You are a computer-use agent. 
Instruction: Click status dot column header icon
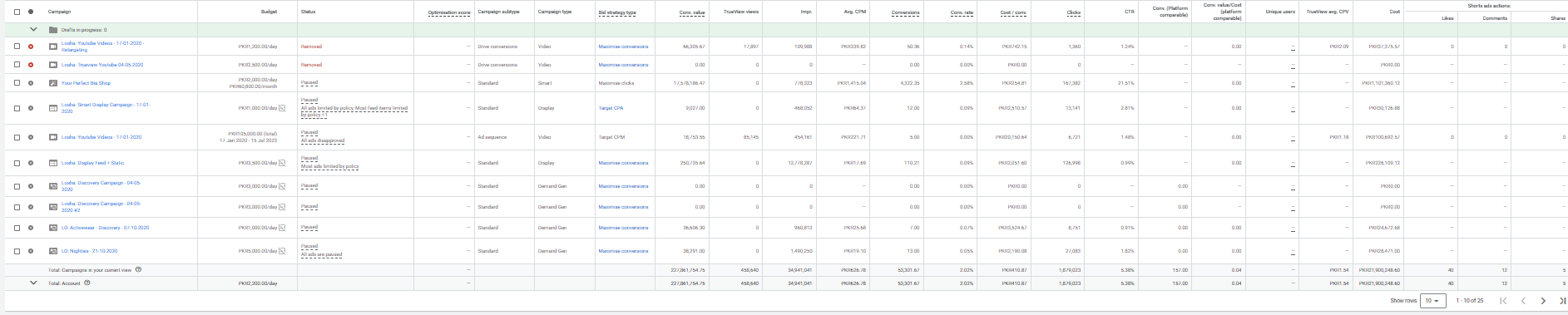click(x=31, y=12)
